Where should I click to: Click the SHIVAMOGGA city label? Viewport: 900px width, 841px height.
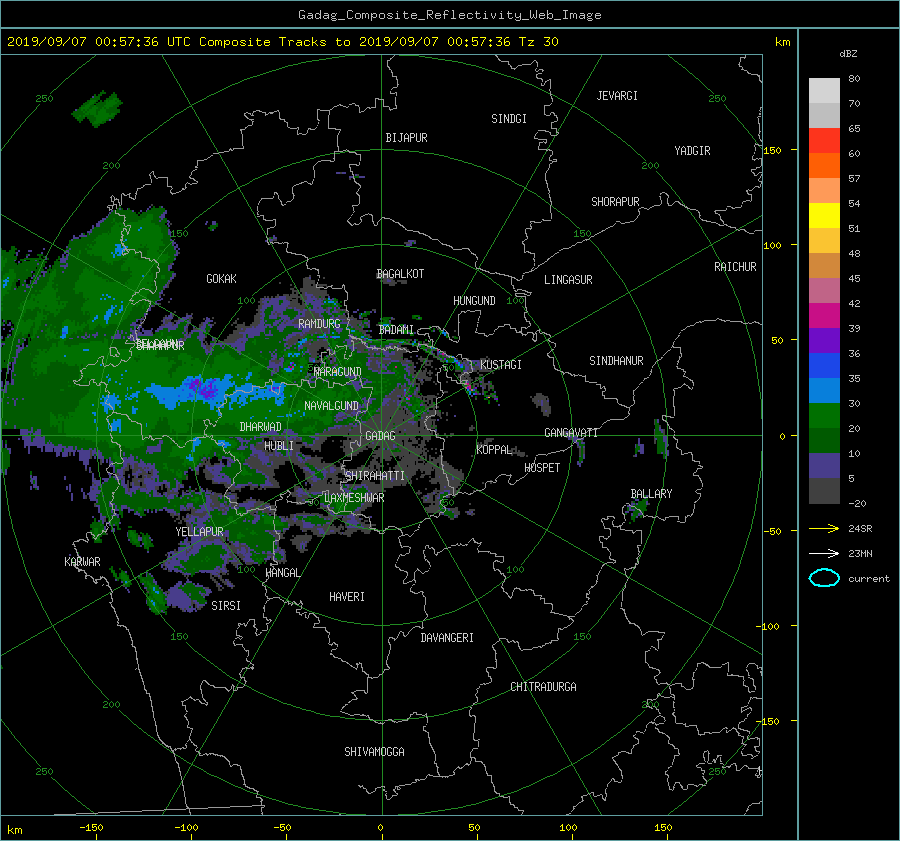[x=374, y=752]
